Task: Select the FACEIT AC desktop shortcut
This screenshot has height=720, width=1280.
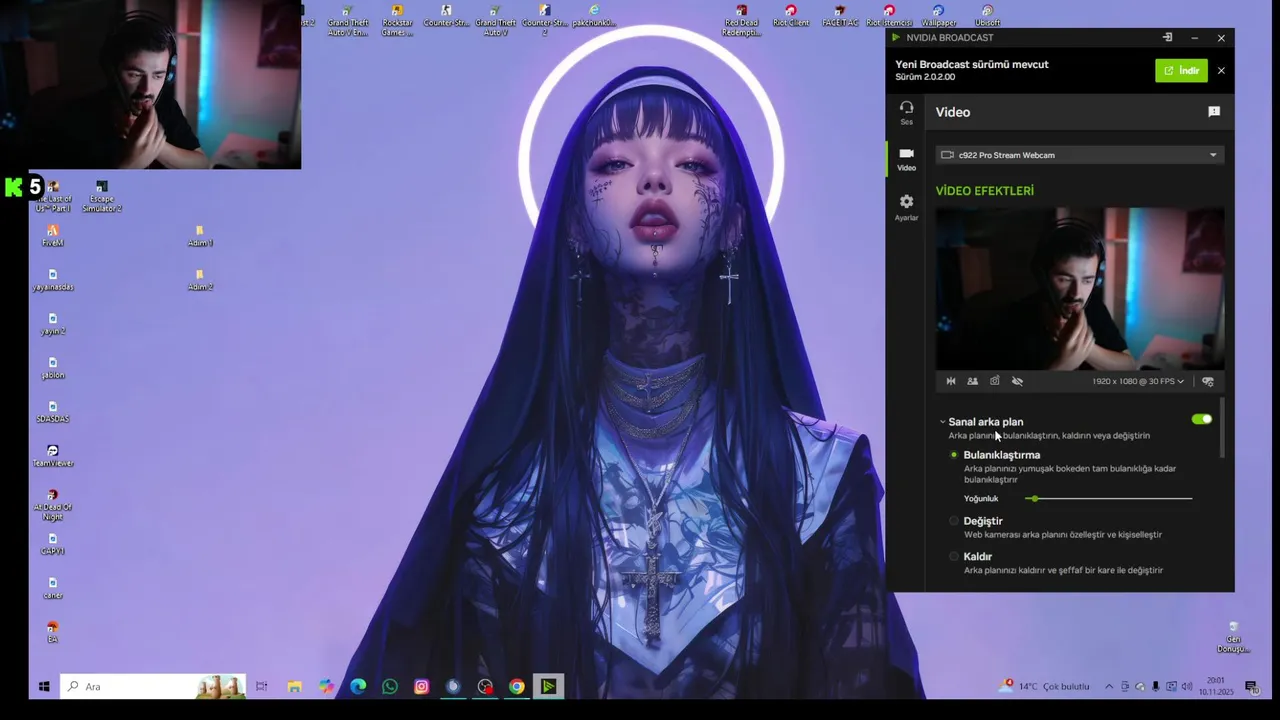Action: click(840, 16)
